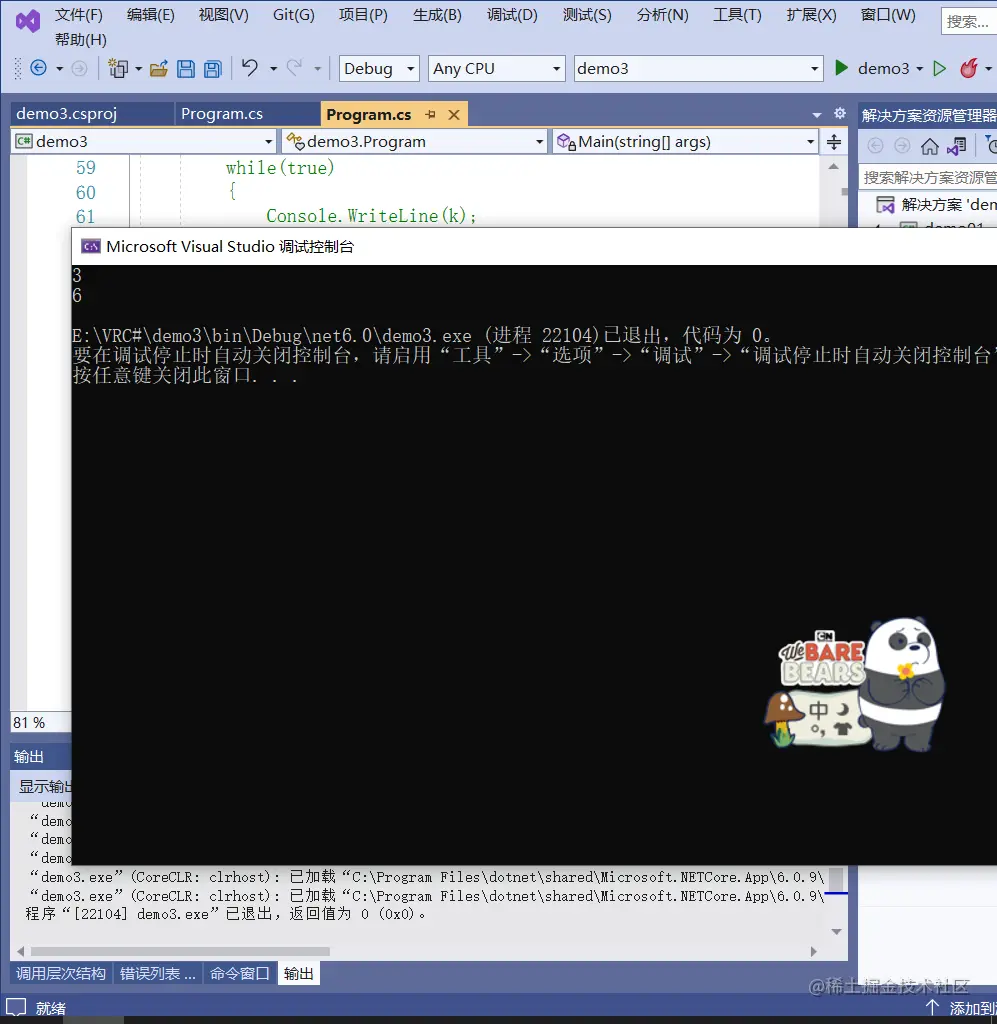This screenshot has width=997, height=1024.
Task: Start debugging with green play demo3
Action: pyautogui.click(x=872, y=68)
